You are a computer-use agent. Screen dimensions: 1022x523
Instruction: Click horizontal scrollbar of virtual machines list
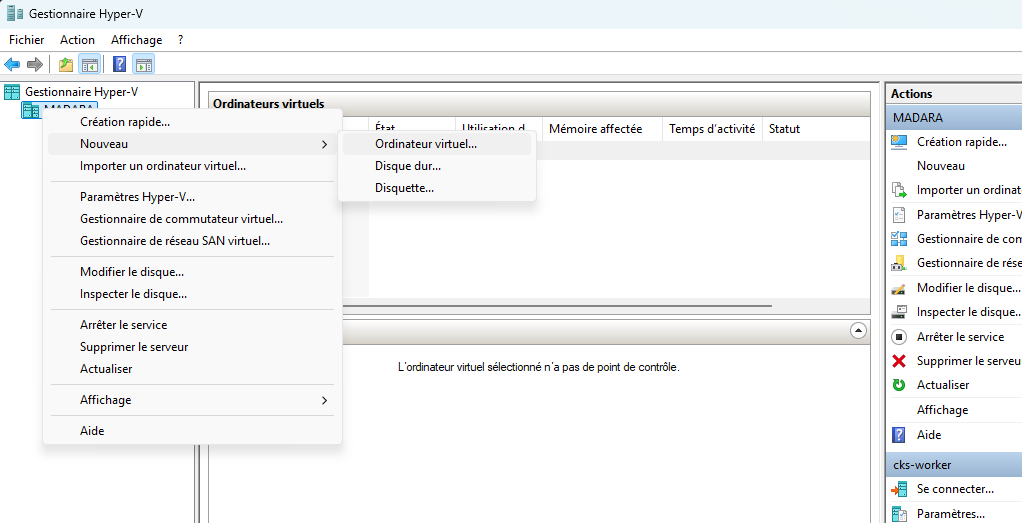tap(557, 305)
